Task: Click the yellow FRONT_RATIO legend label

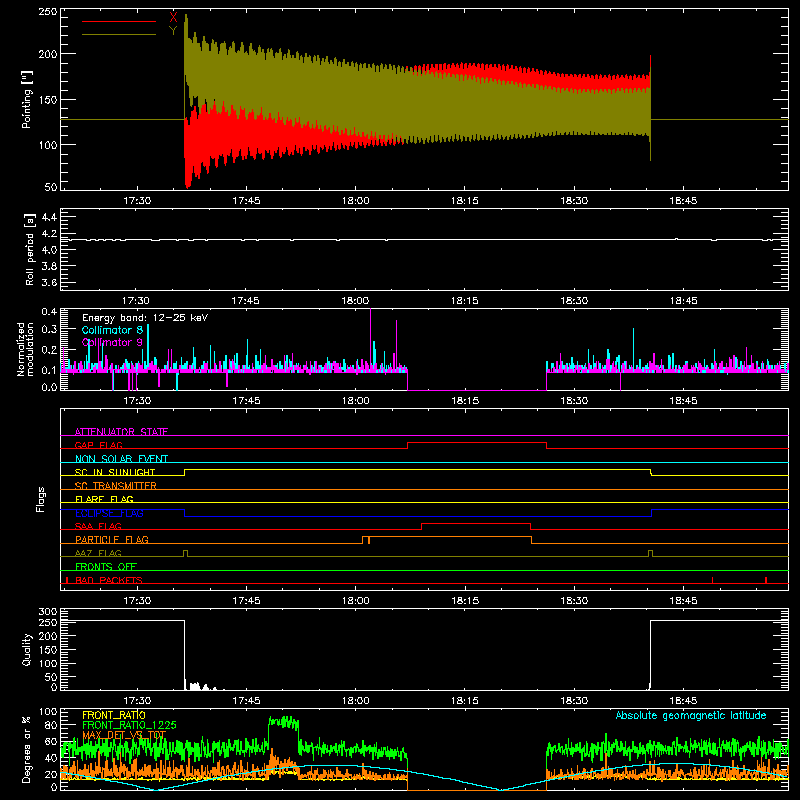Action: tap(114, 715)
